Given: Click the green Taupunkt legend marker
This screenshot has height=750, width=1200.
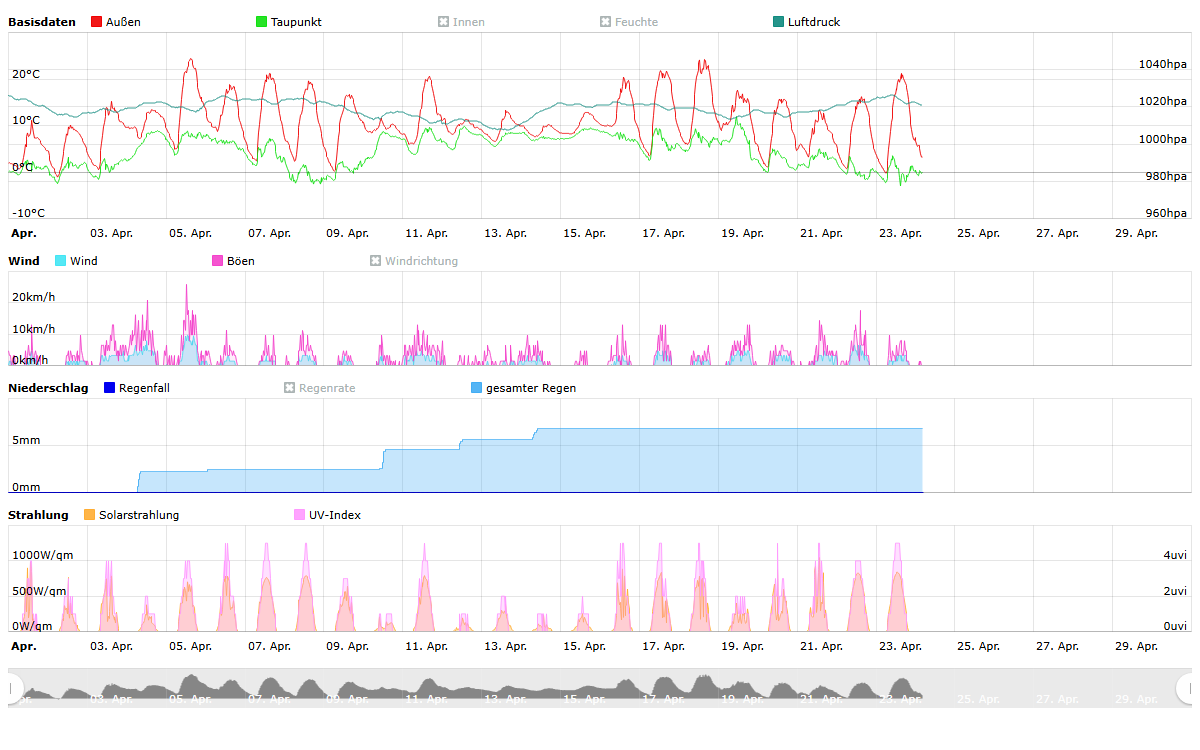Looking at the screenshot, I should [x=262, y=22].
